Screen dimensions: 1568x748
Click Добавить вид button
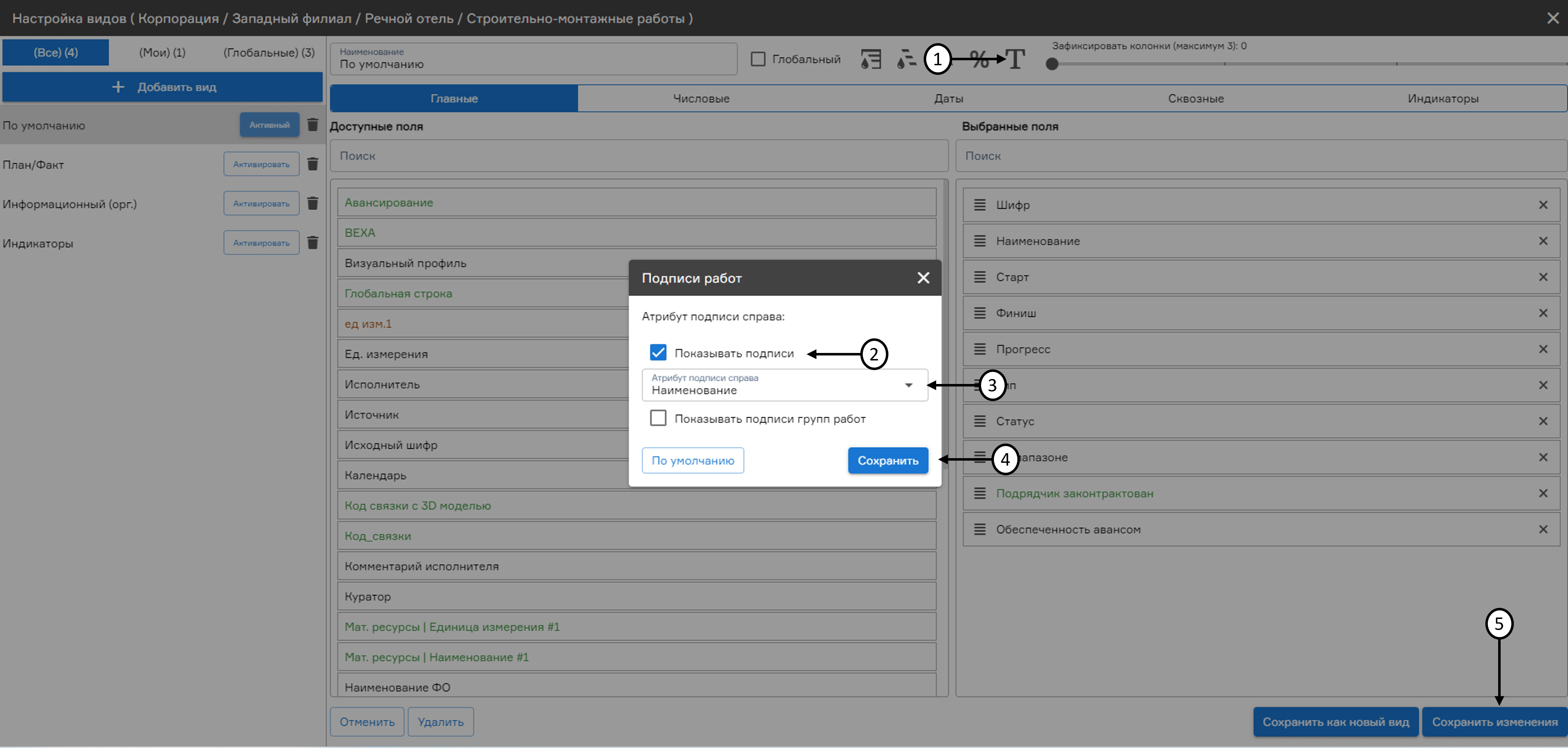[x=163, y=87]
